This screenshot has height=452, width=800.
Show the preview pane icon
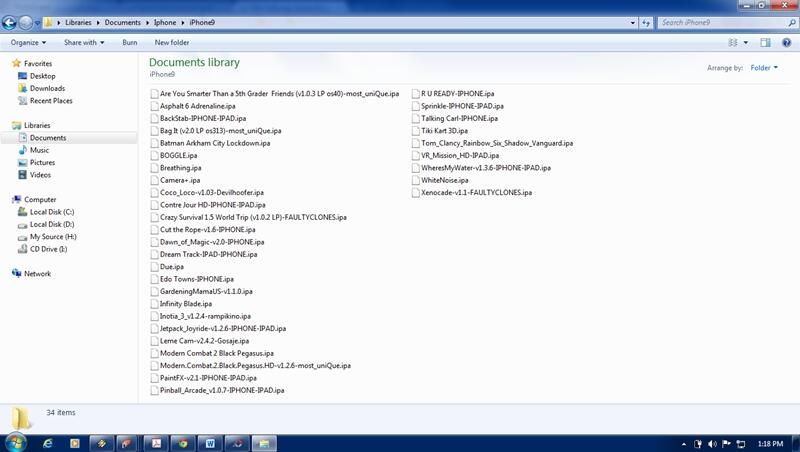765,42
